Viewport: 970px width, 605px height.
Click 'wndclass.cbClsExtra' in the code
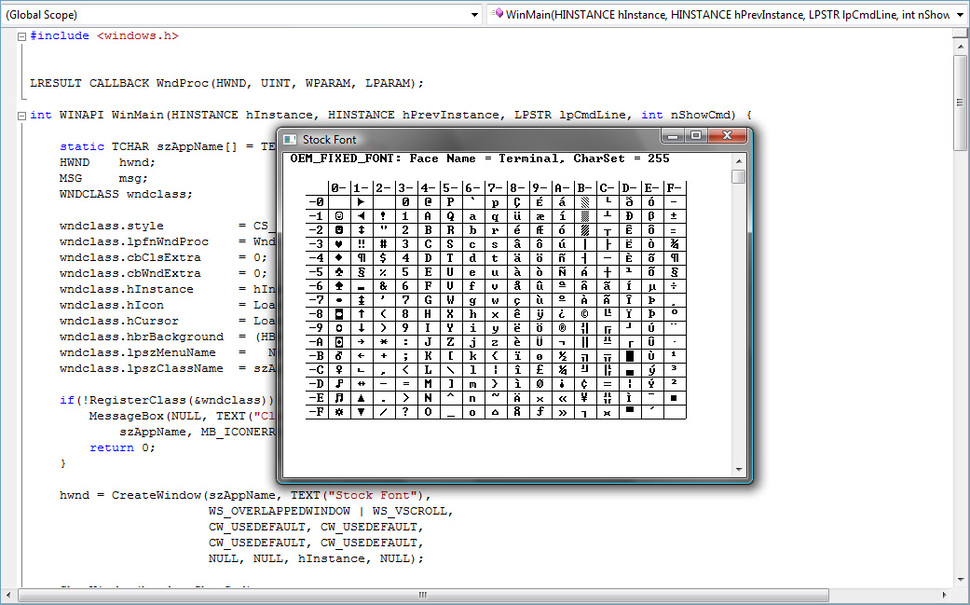click(x=130, y=257)
